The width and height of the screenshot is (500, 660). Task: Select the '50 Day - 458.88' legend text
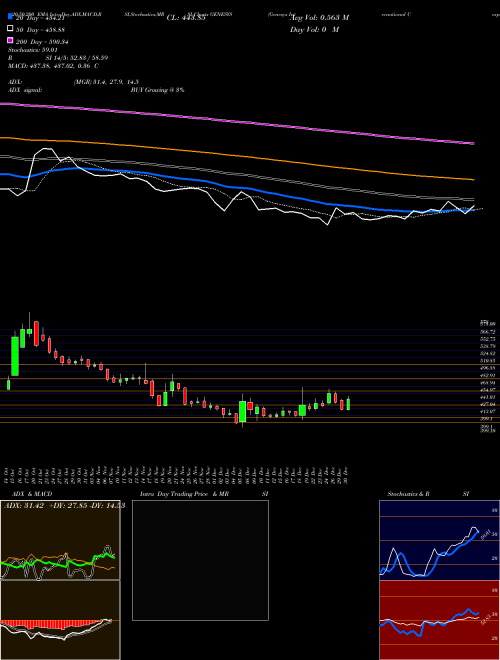(40, 30)
